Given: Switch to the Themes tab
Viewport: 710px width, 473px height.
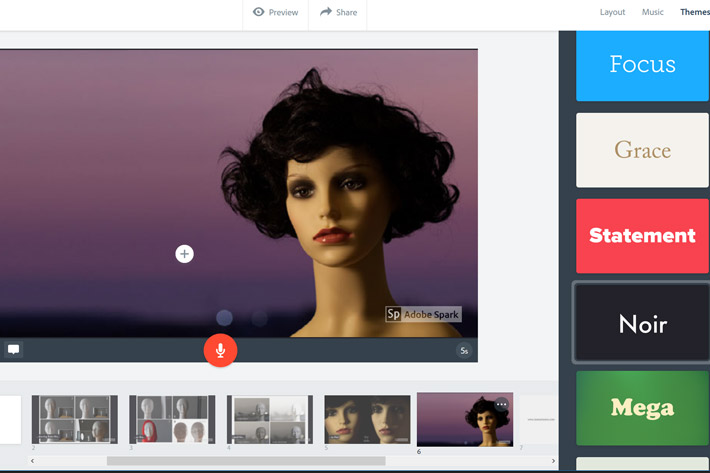Looking at the screenshot, I should click(695, 12).
